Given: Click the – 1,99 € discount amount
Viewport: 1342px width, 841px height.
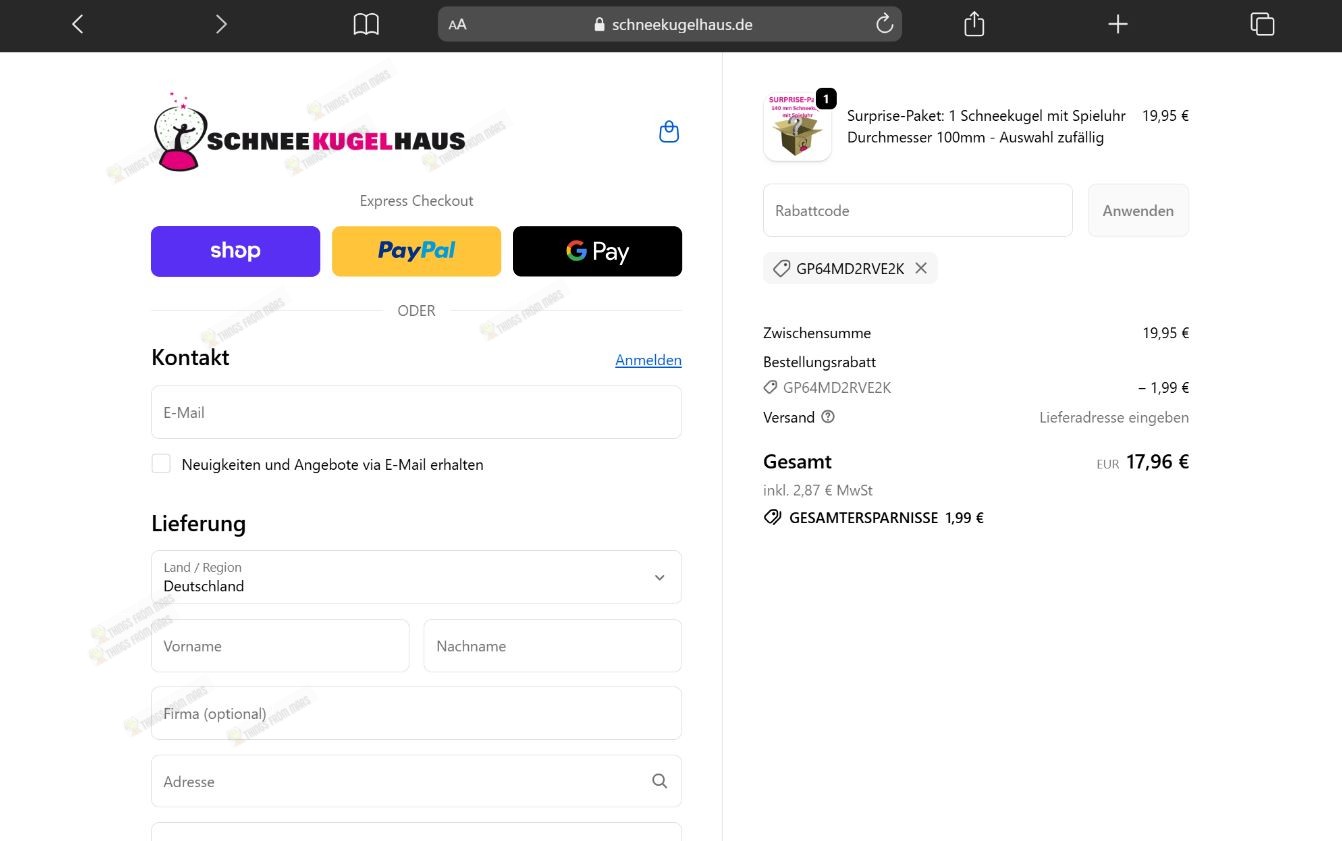Looking at the screenshot, I should [1163, 388].
